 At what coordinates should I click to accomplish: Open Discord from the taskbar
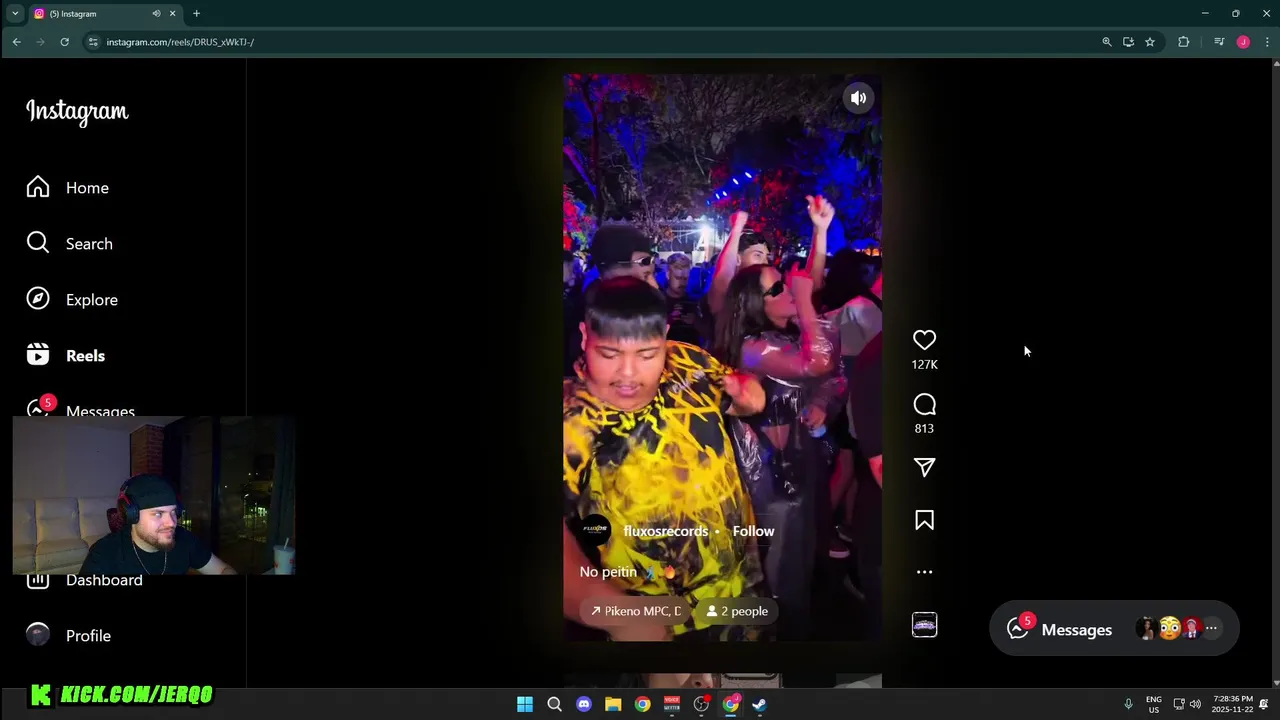(584, 704)
